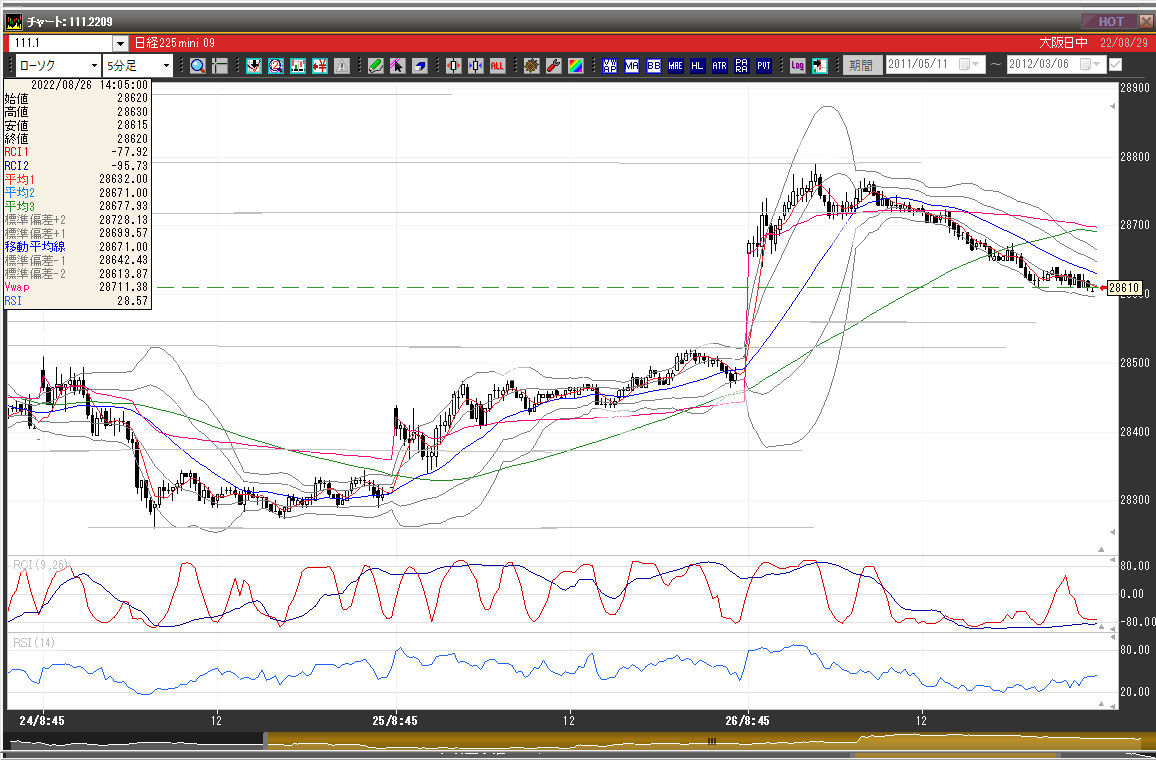Click the 28800 price axis label
This screenshot has height=760, width=1156.
1135,156
